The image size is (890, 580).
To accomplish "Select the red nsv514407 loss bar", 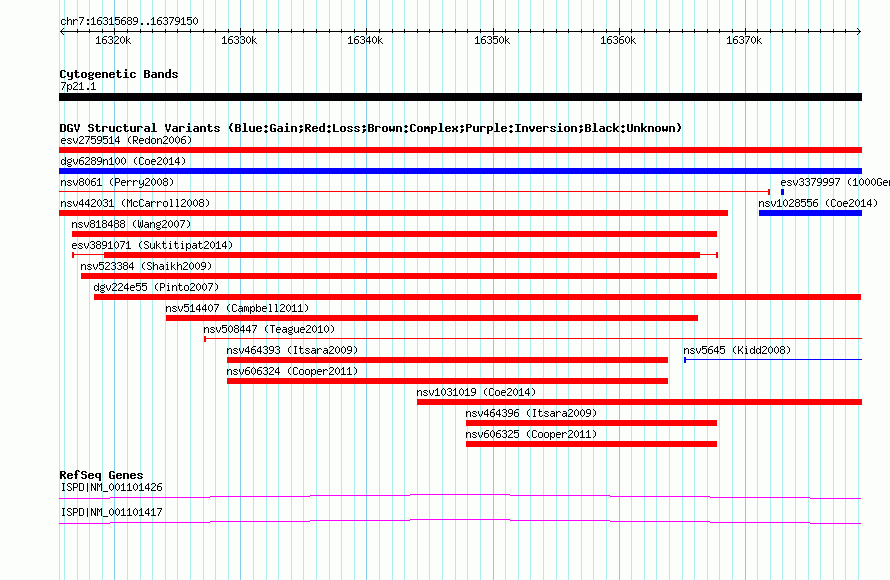I will 432,318.
